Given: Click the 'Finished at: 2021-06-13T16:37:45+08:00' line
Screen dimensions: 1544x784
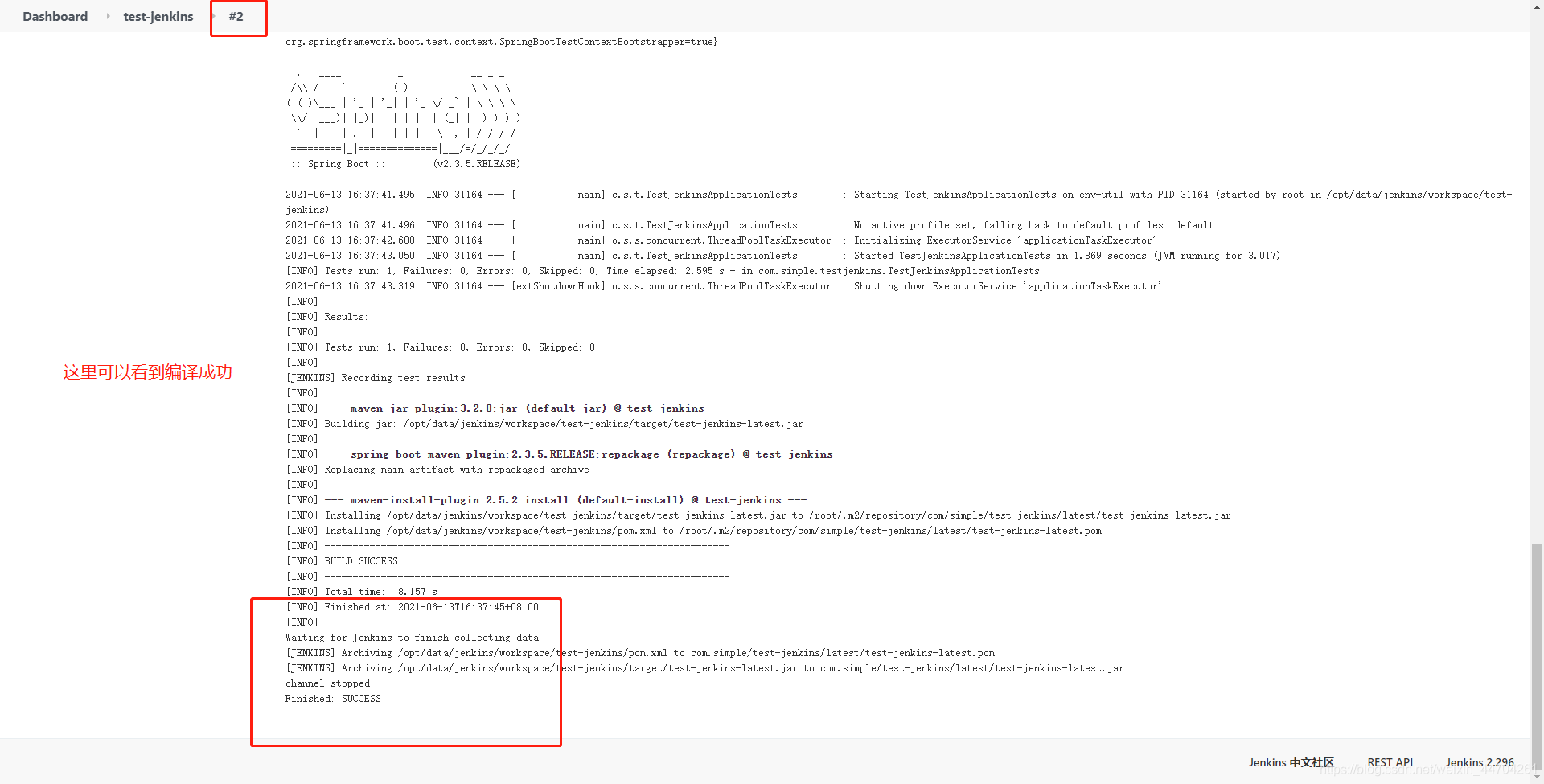Looking at the screenshot, I should click(412, 607).
